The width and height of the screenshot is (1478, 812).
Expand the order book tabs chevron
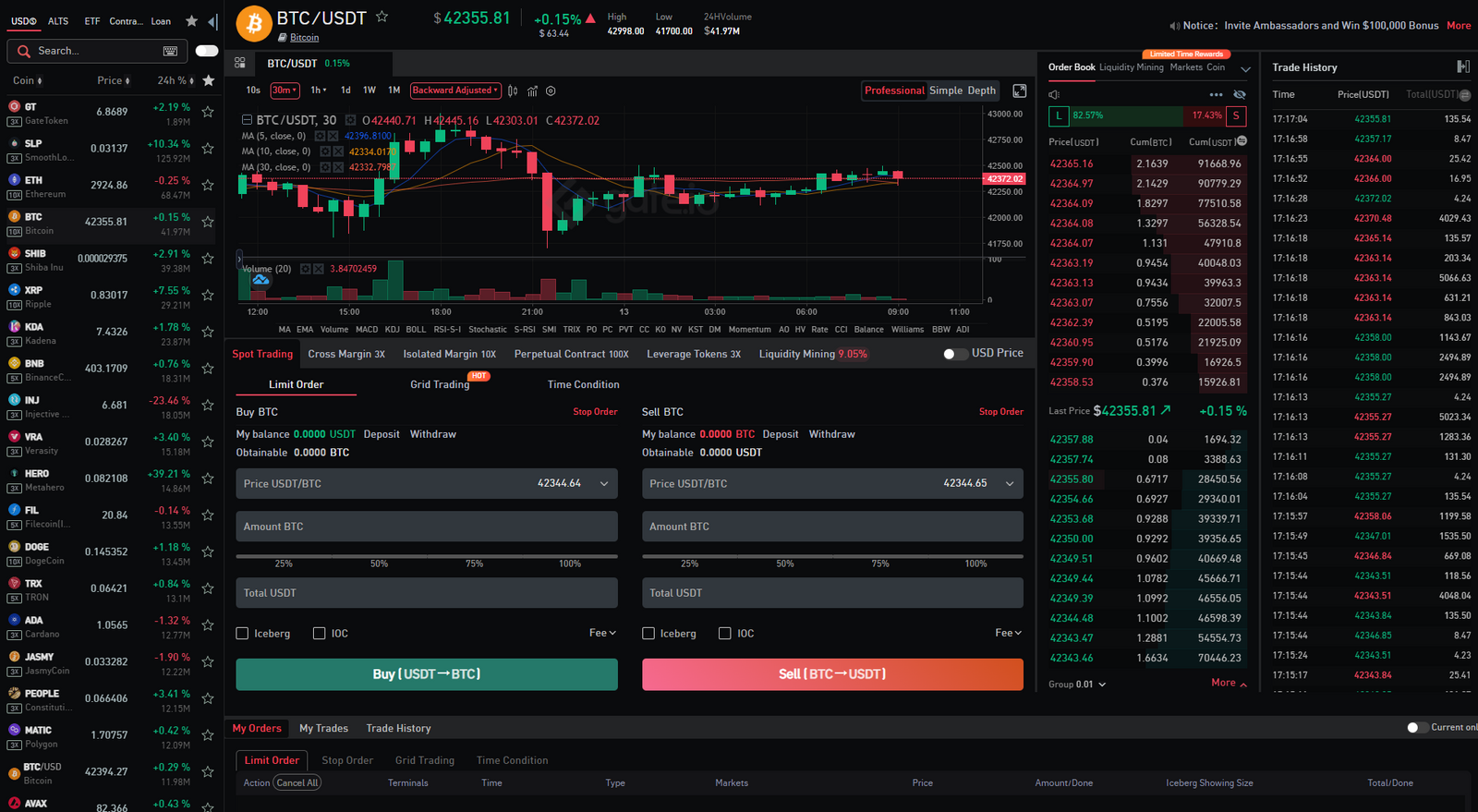1245,69
